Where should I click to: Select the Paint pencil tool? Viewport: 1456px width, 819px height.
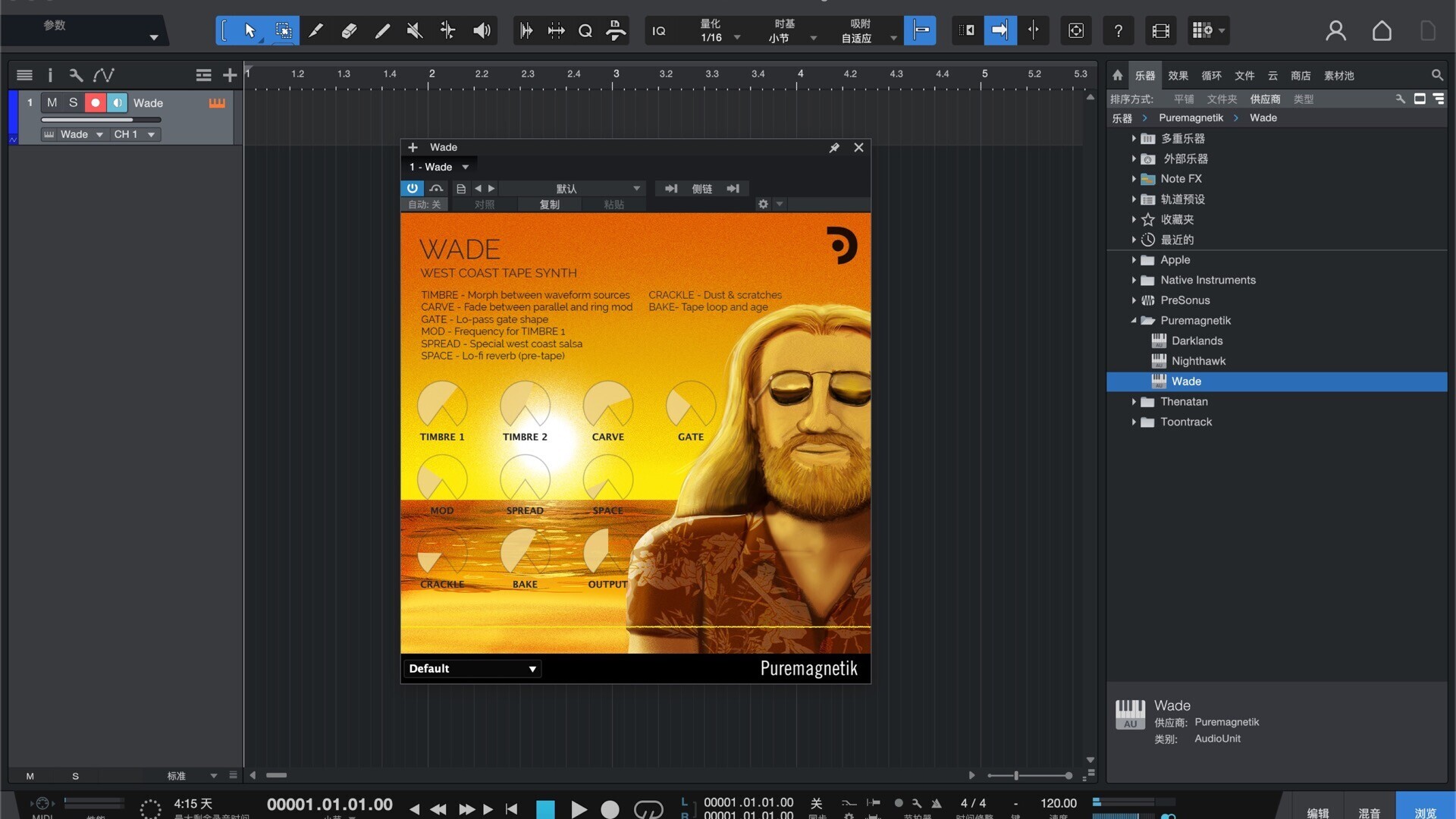382,30
